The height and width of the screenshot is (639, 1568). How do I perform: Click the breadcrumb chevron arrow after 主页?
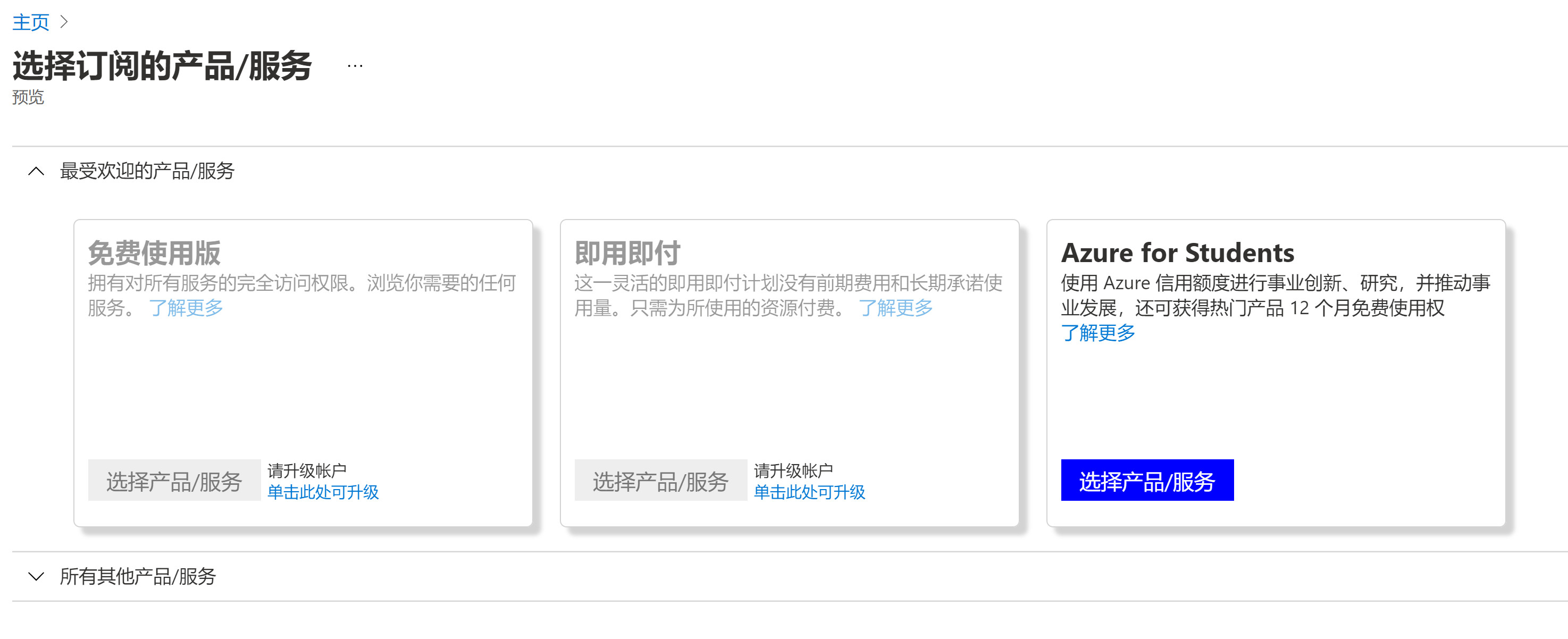pyautogui.click(x=64, y=22)
